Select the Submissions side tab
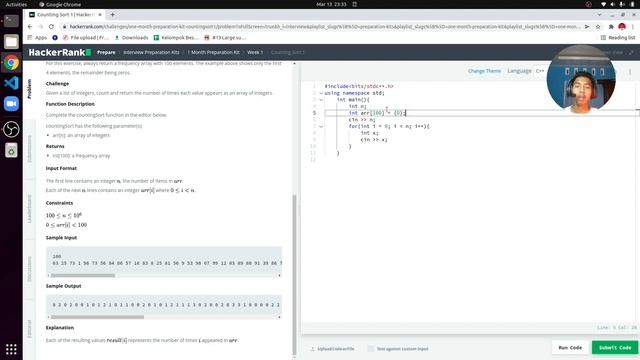The width and height of the screenshot is (640, 360). 29,149
